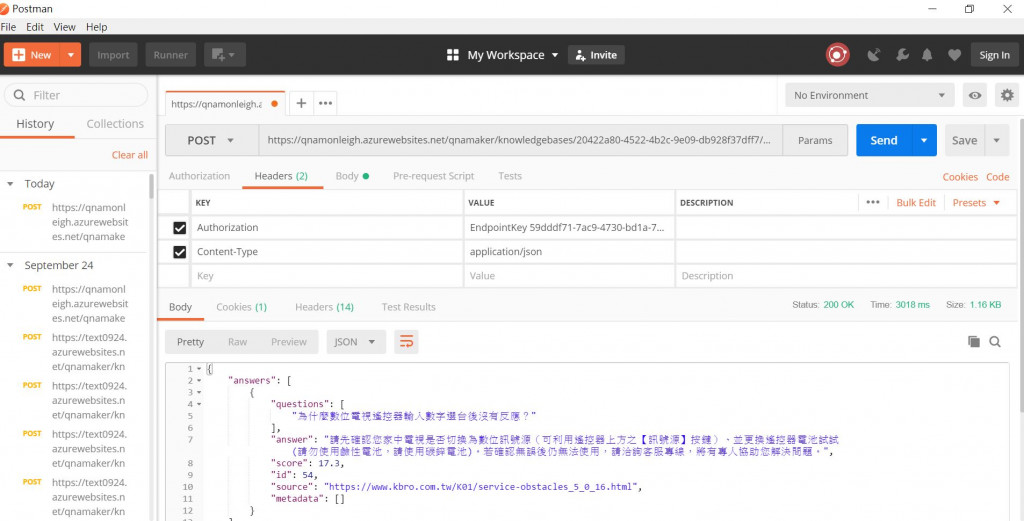Toggle the wrap lines icon in response
1024x521 pixels.
(x=406, y=341)
